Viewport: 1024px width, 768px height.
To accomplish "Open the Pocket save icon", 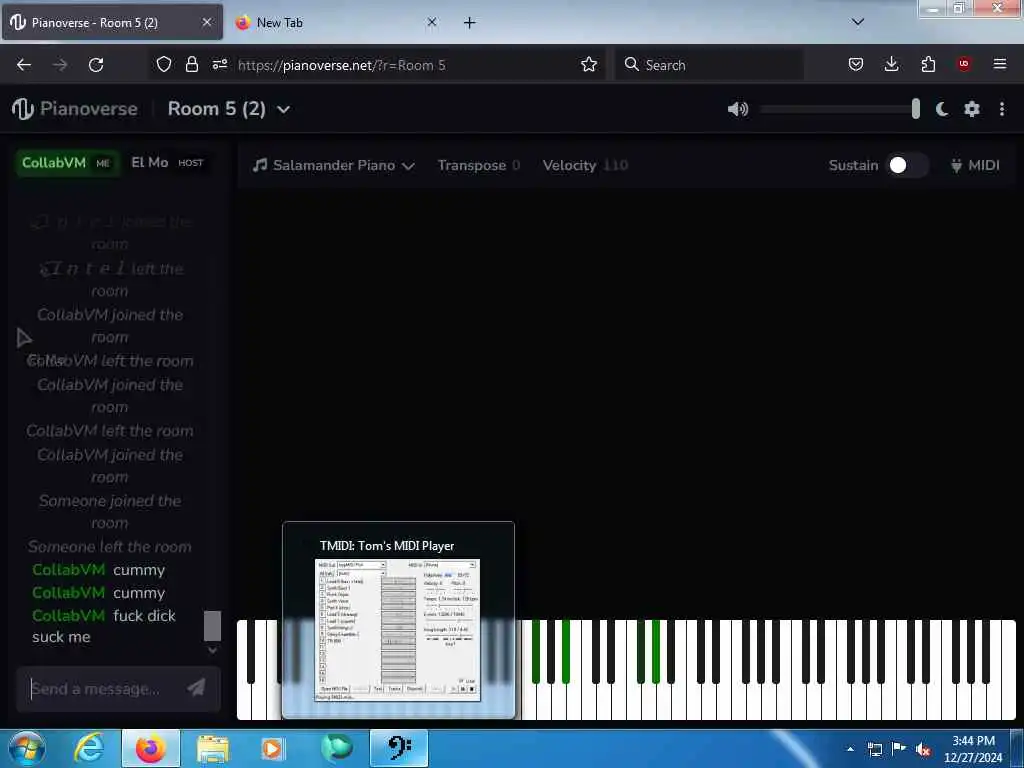I will pos(856,65).
